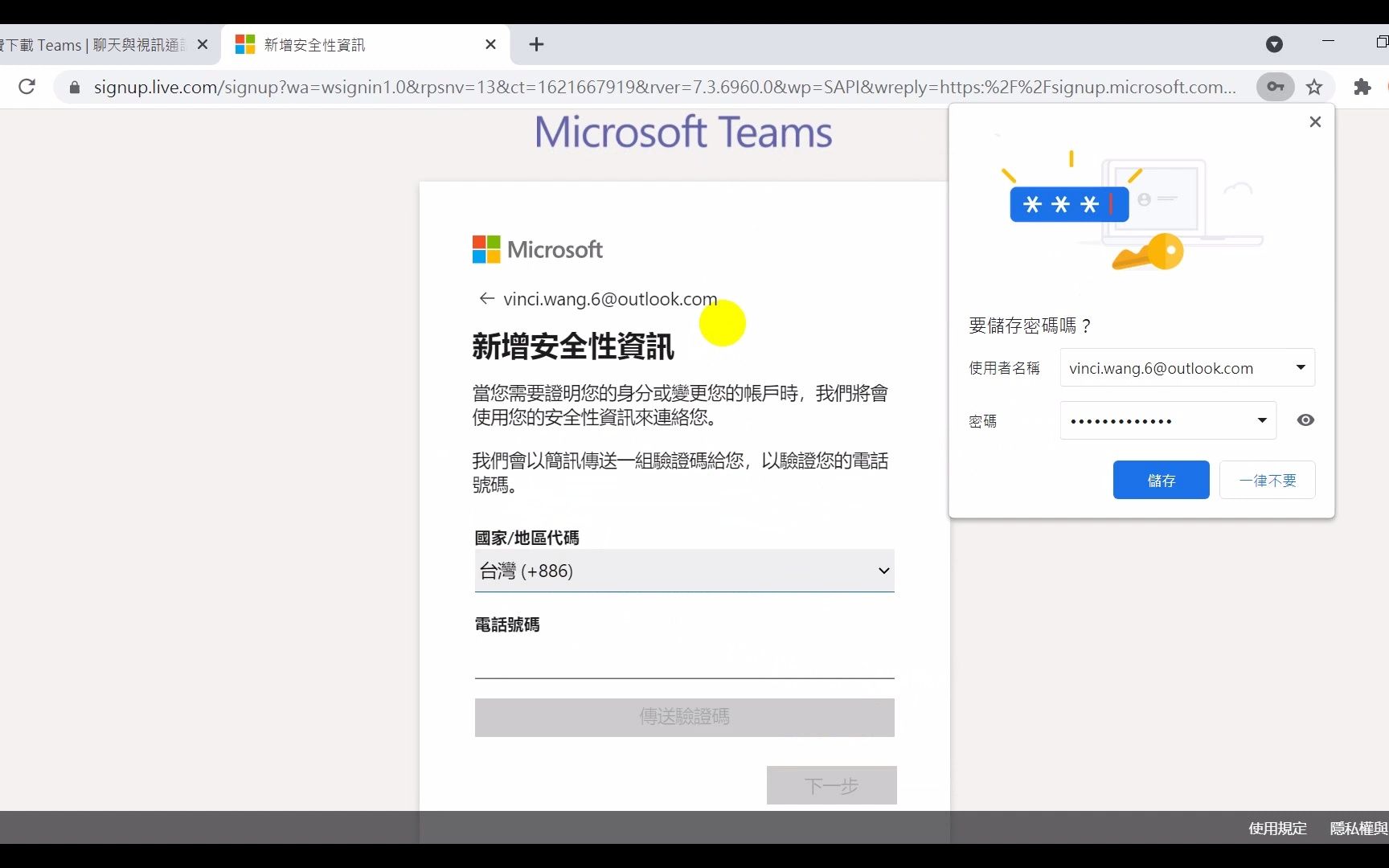Viewport: 1389px width, 868px height.
Task: Close the 下載 Teams tab
Action: point(203,44)
